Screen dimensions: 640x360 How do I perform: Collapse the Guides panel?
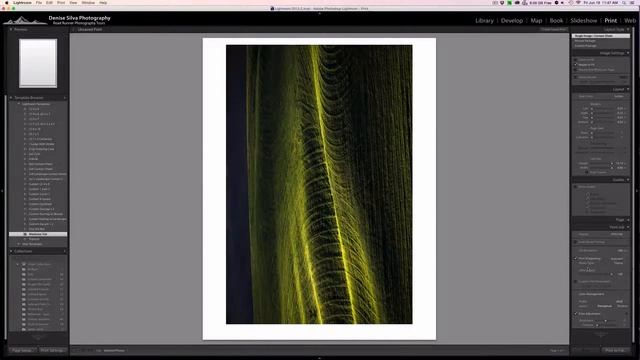tap(628, 180)
